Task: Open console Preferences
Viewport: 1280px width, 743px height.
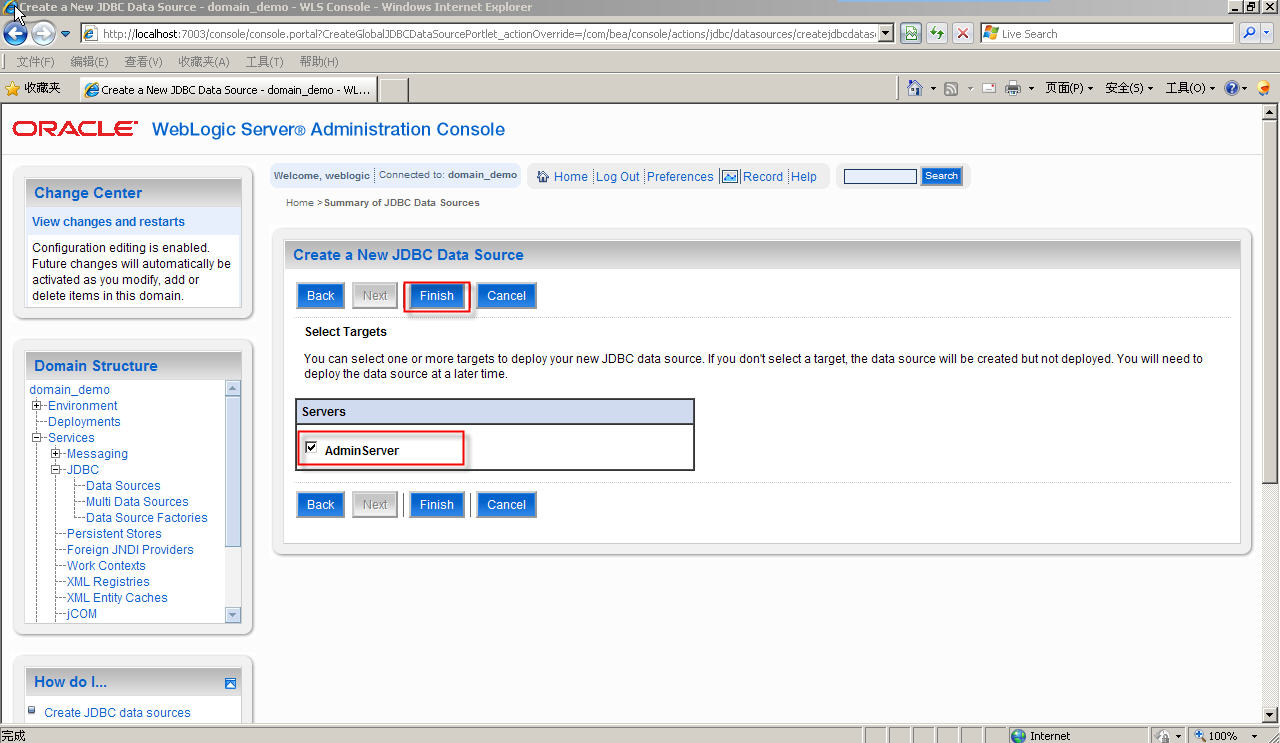Action: [680, 177]
